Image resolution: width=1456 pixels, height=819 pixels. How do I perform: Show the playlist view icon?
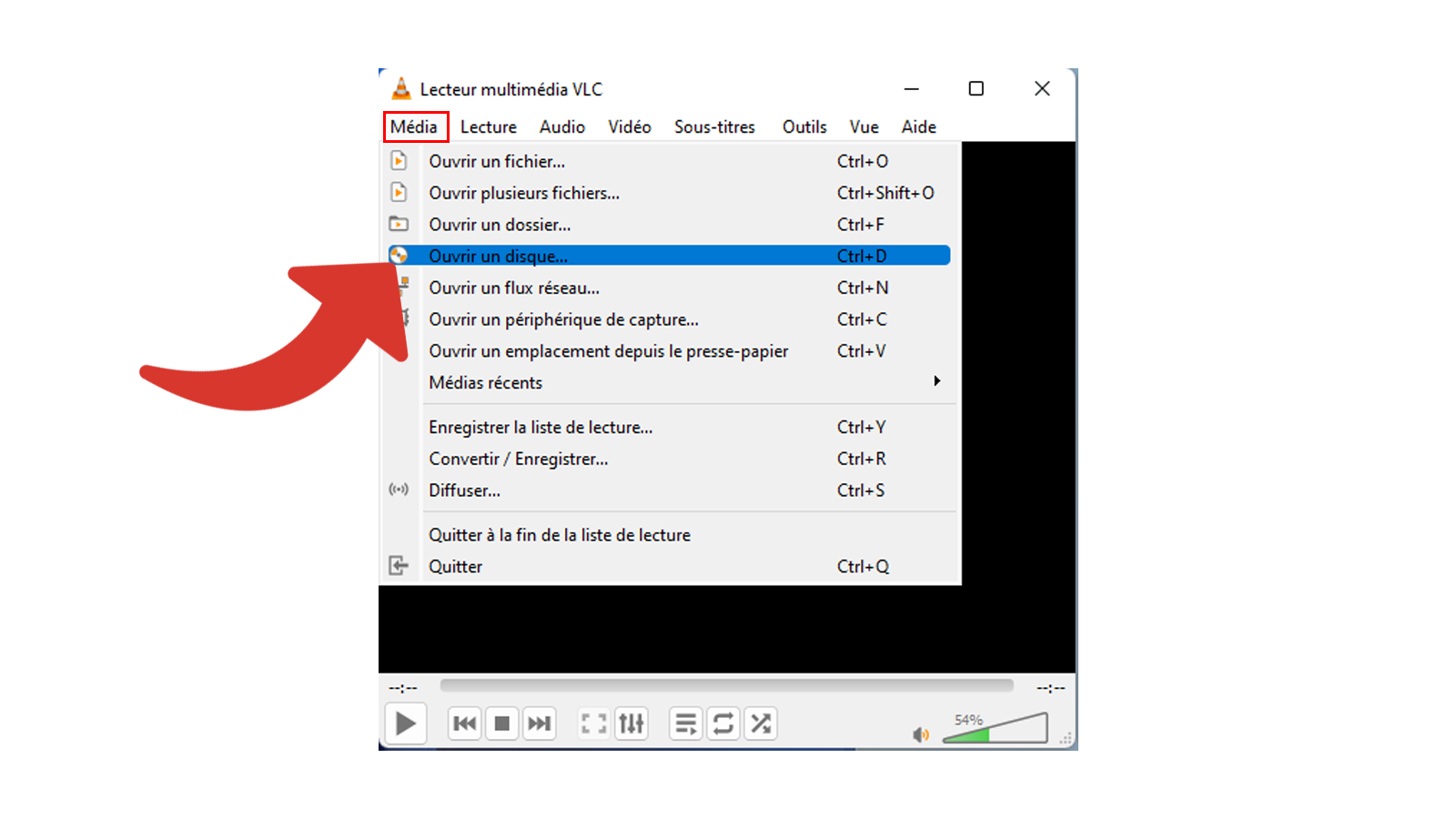coord(685,723)
